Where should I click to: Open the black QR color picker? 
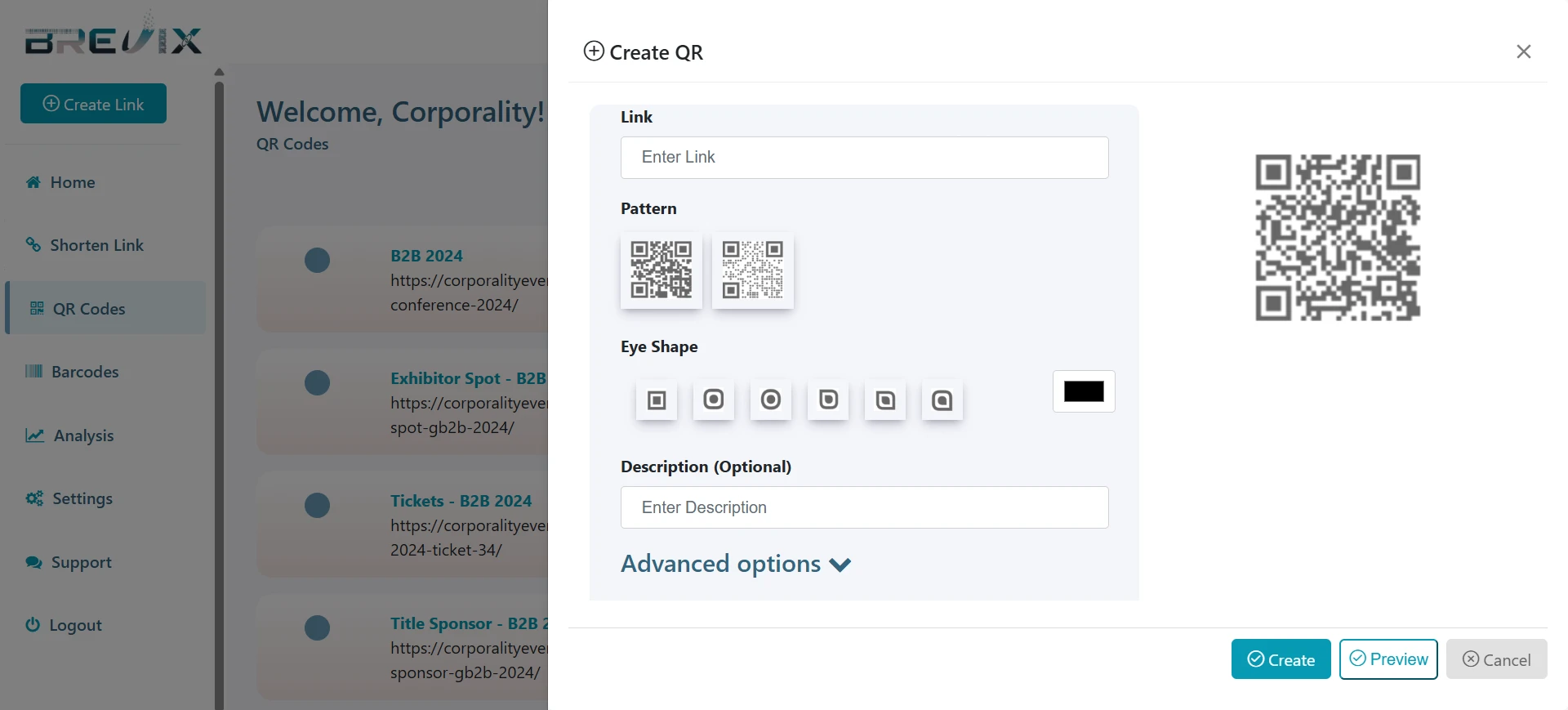[x=1084, y=391]
